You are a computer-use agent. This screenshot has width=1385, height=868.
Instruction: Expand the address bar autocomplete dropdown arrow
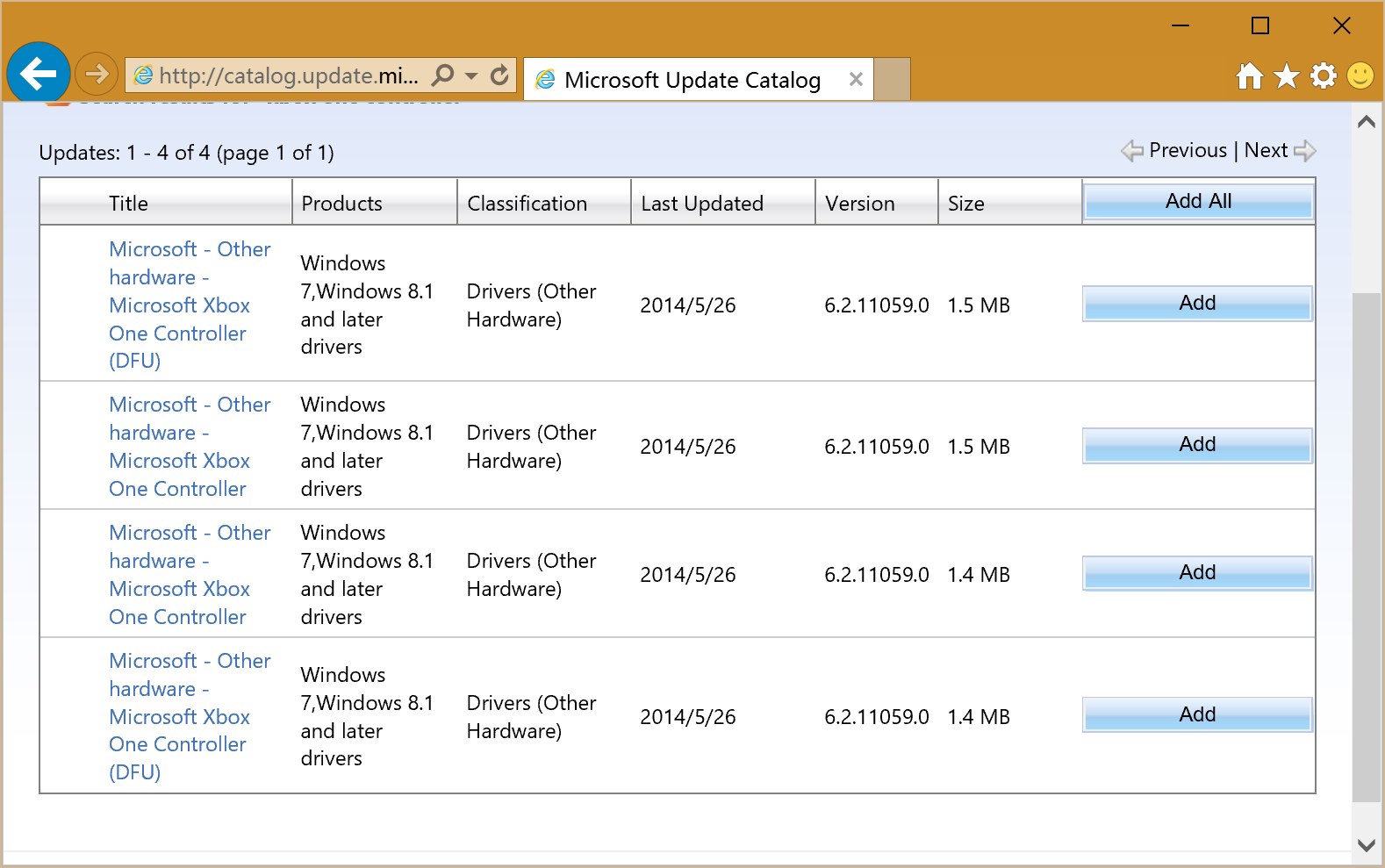[471, 75]
